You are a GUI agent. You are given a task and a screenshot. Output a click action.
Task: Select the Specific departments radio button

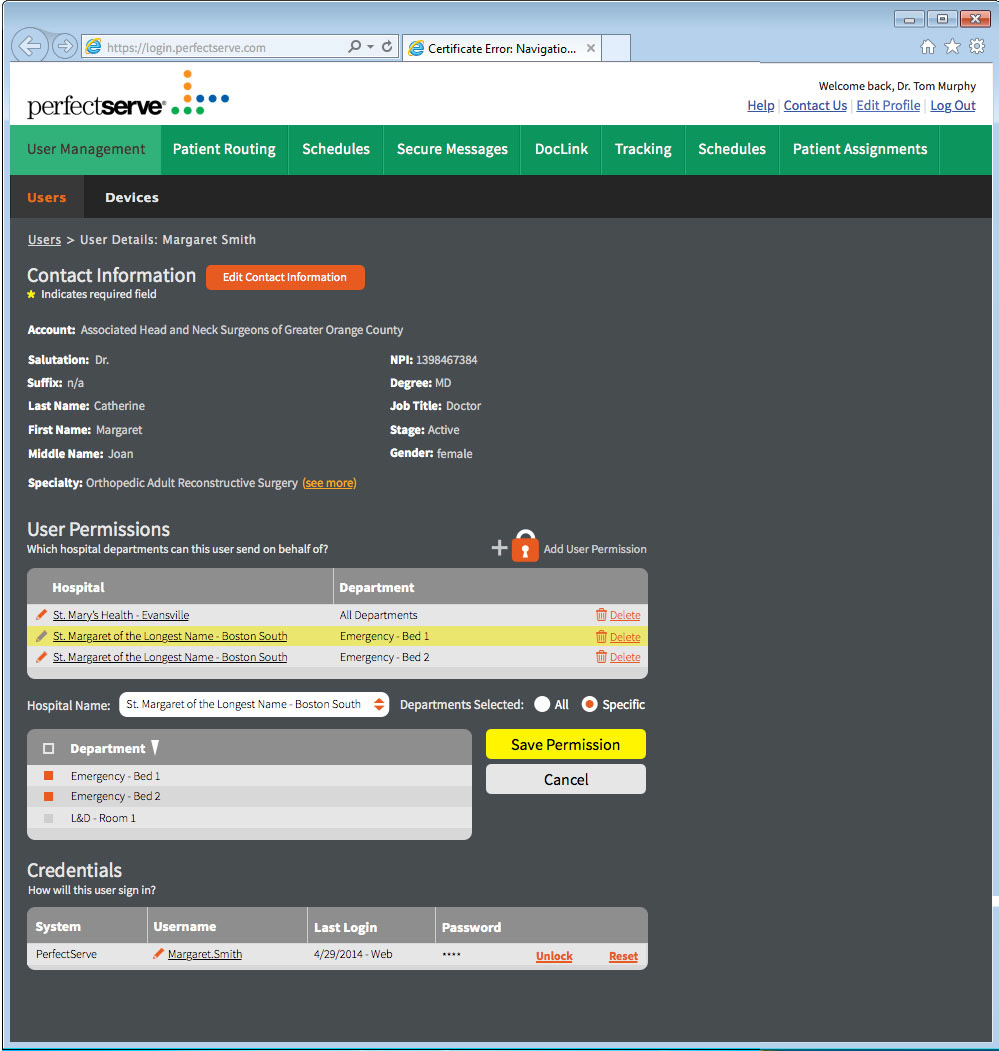(589, 704)
